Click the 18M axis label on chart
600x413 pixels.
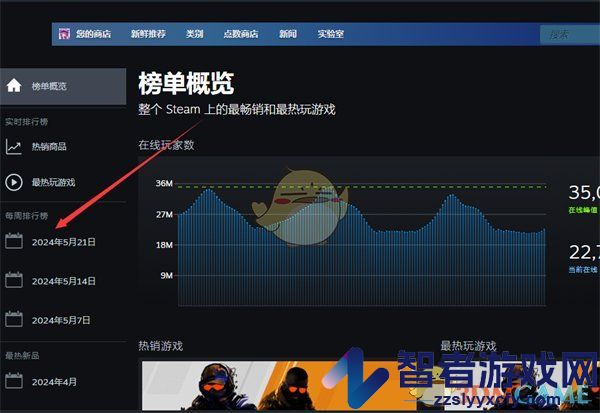point(164,245)
